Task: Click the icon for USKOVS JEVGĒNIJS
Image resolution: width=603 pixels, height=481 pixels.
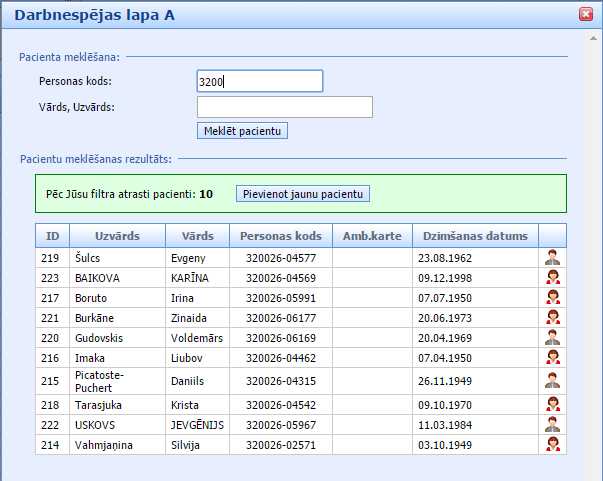Action: [552, 424]
